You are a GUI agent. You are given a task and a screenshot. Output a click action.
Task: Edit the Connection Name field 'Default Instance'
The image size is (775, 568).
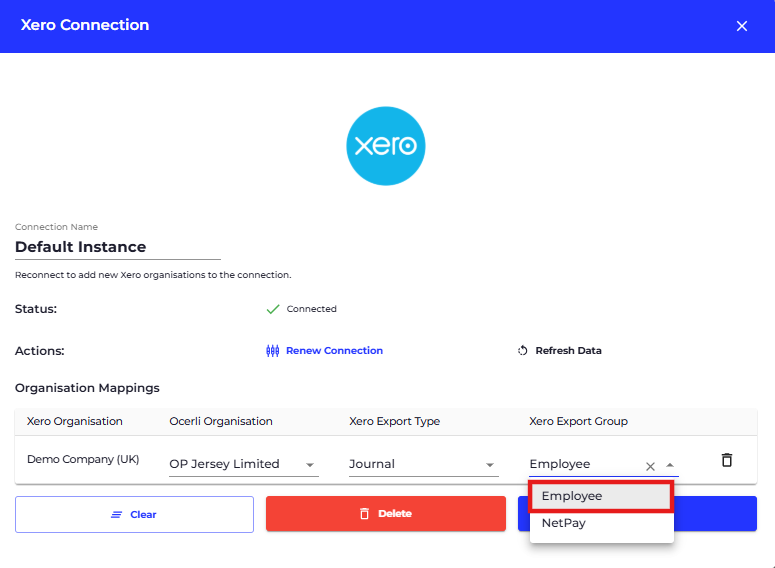[118, 247]
